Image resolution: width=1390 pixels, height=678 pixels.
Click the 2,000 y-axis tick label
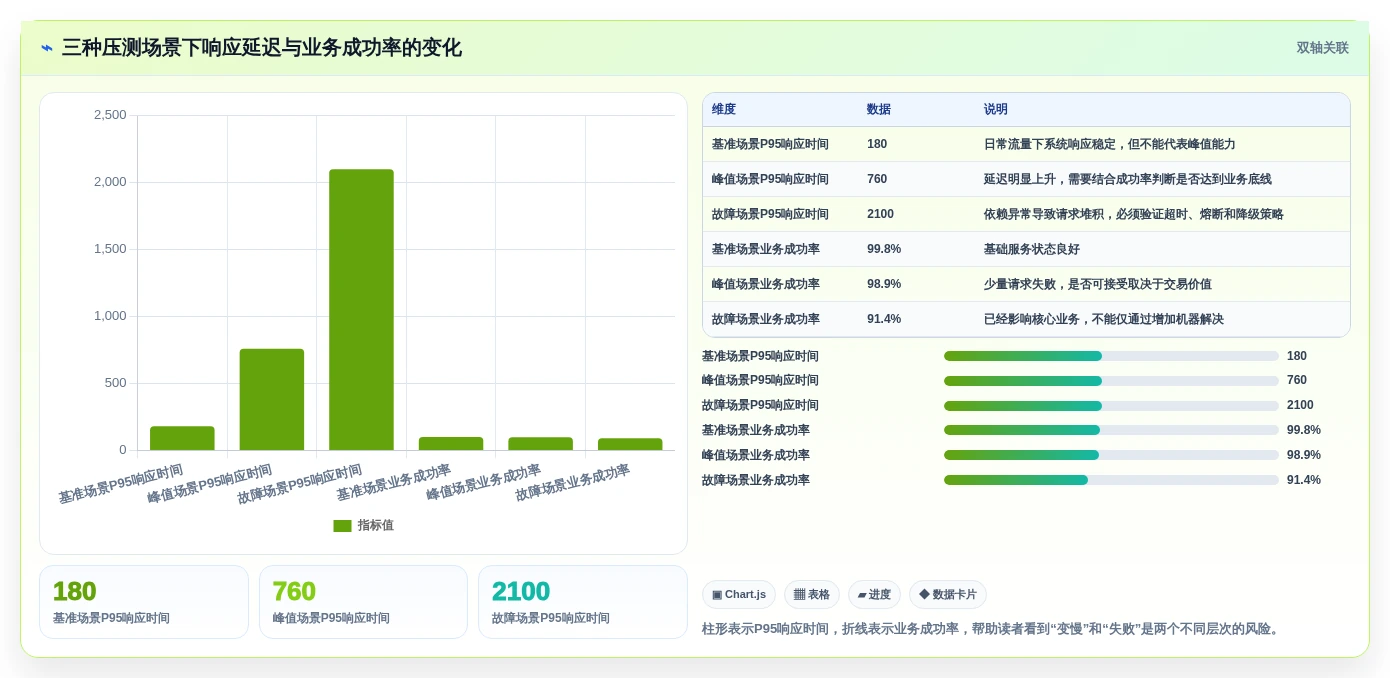[x=110, y=182]
